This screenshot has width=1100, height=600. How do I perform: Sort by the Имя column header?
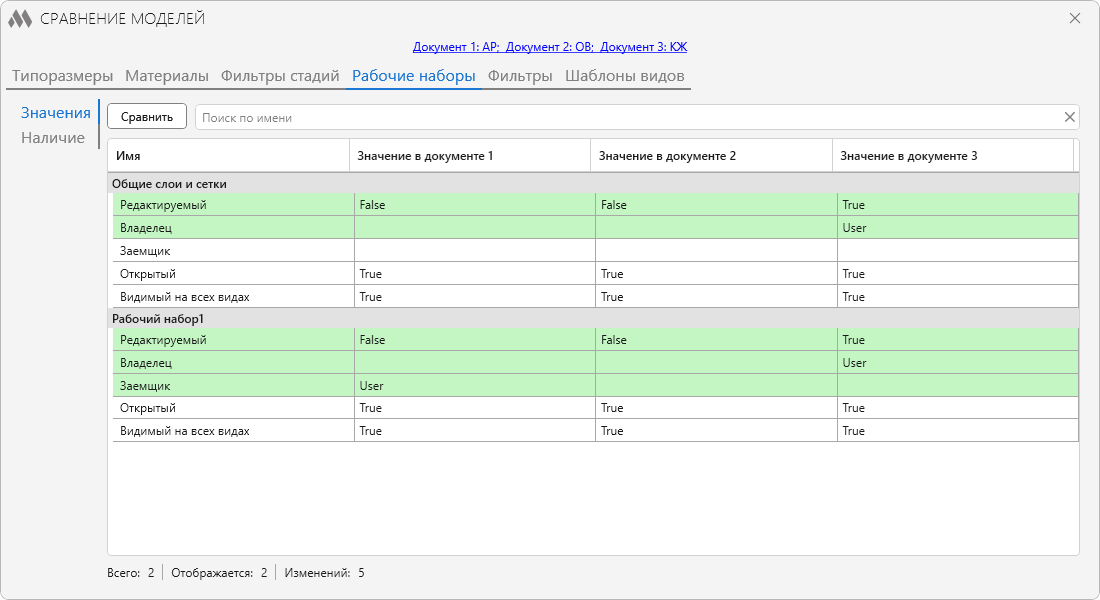coord(229,156)
